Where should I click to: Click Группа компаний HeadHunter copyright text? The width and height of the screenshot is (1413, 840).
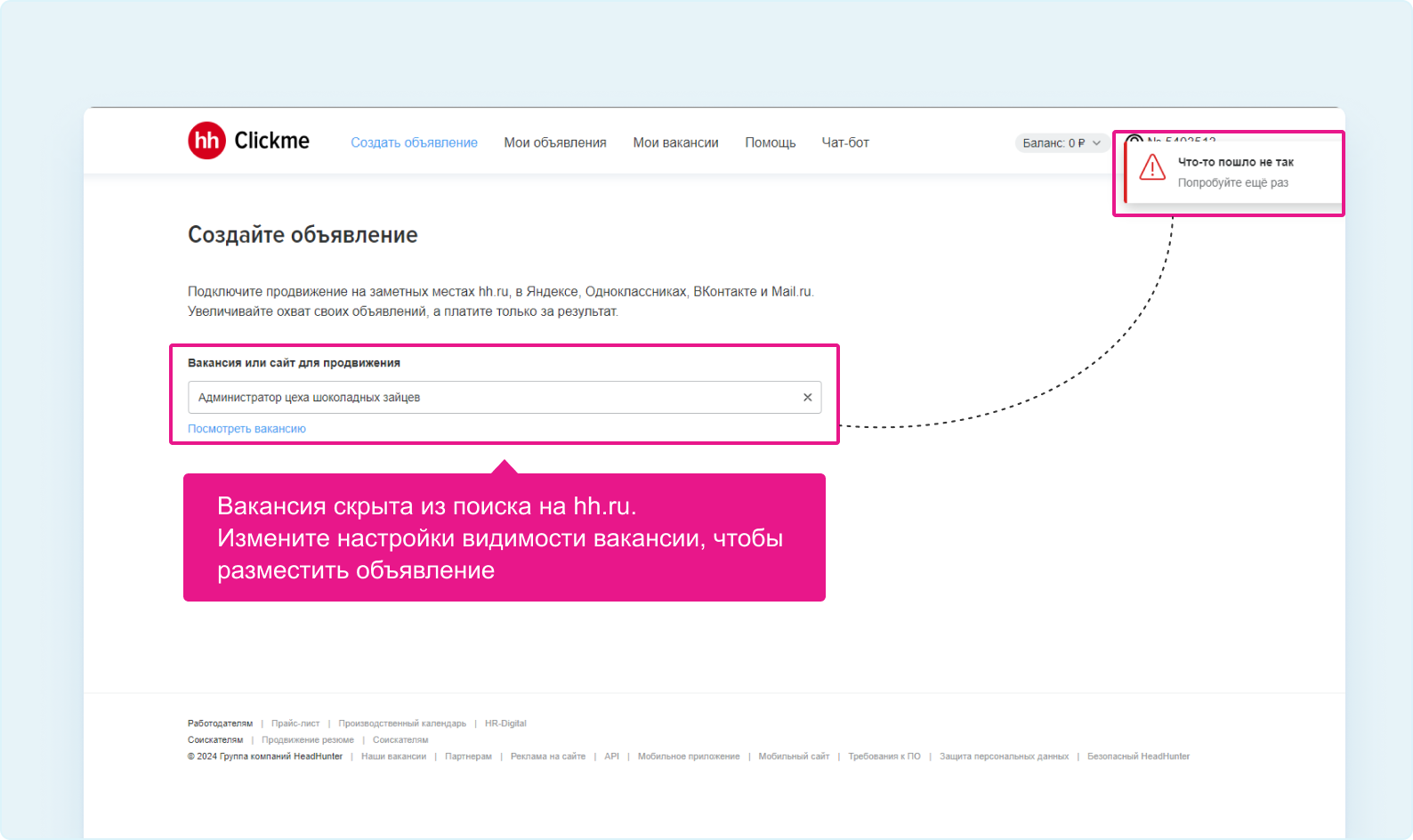[265, 756]
